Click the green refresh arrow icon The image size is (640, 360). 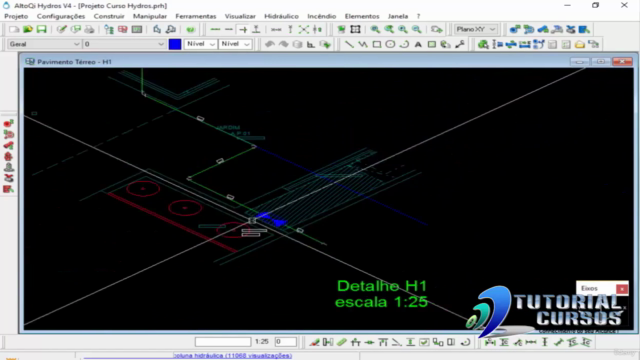[191, 29]
